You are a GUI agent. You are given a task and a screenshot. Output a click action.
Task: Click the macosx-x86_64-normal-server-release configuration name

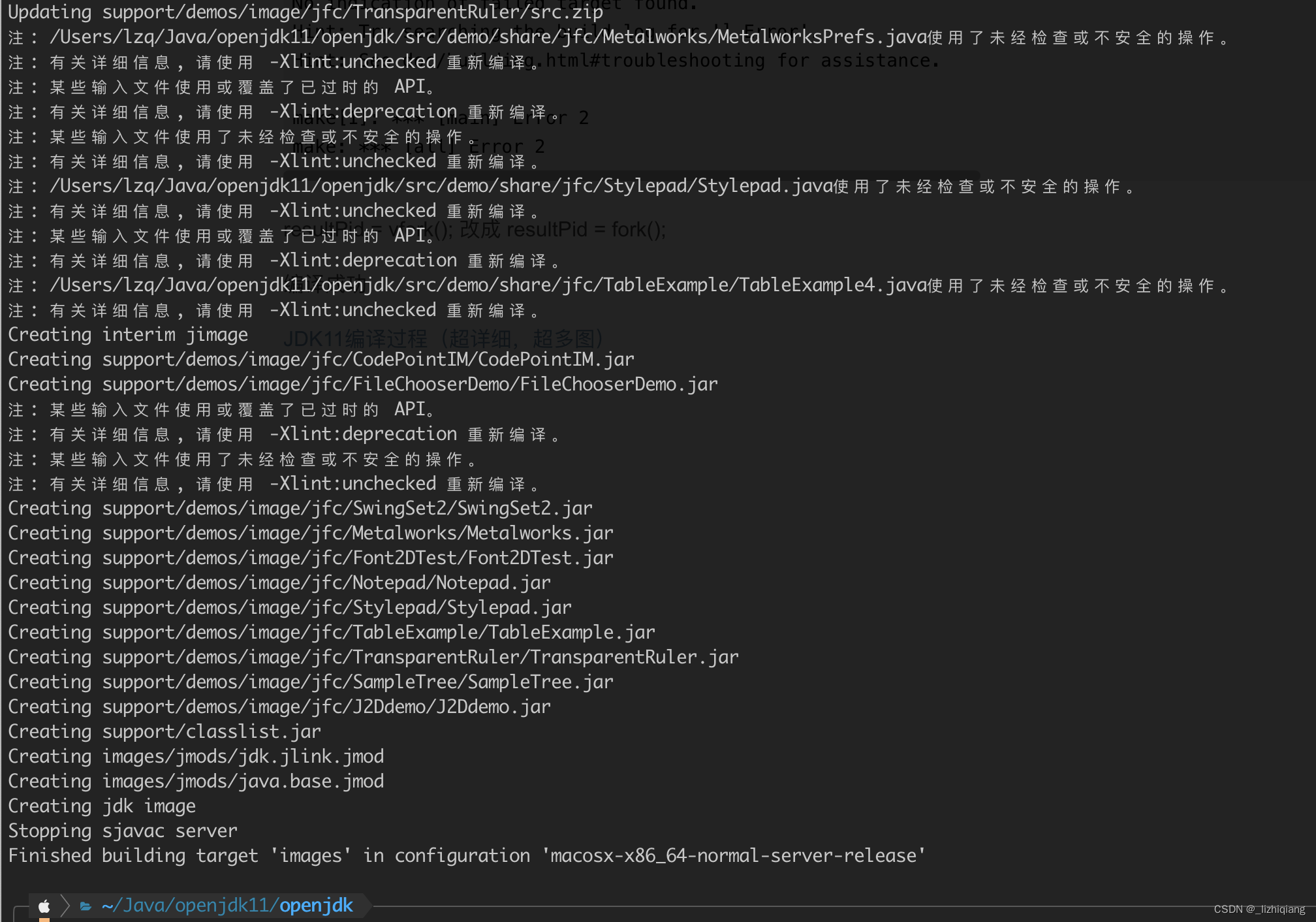pyautogui.click(x=733, y=855)
